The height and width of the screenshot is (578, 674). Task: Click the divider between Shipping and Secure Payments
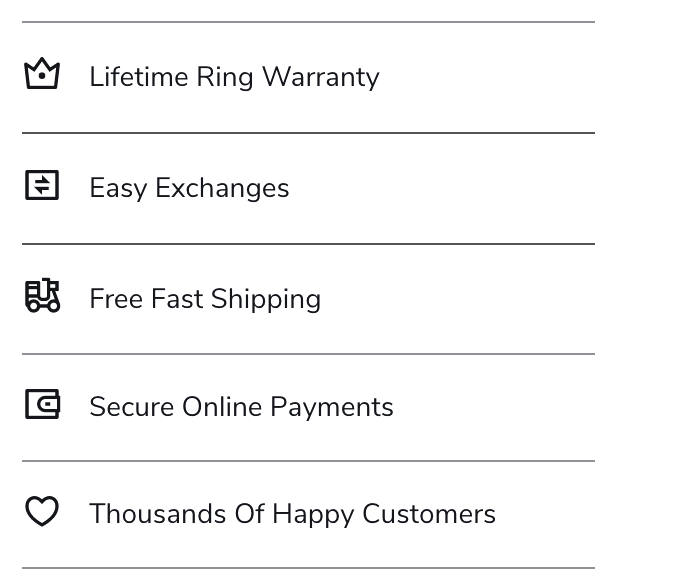point(308,354)
